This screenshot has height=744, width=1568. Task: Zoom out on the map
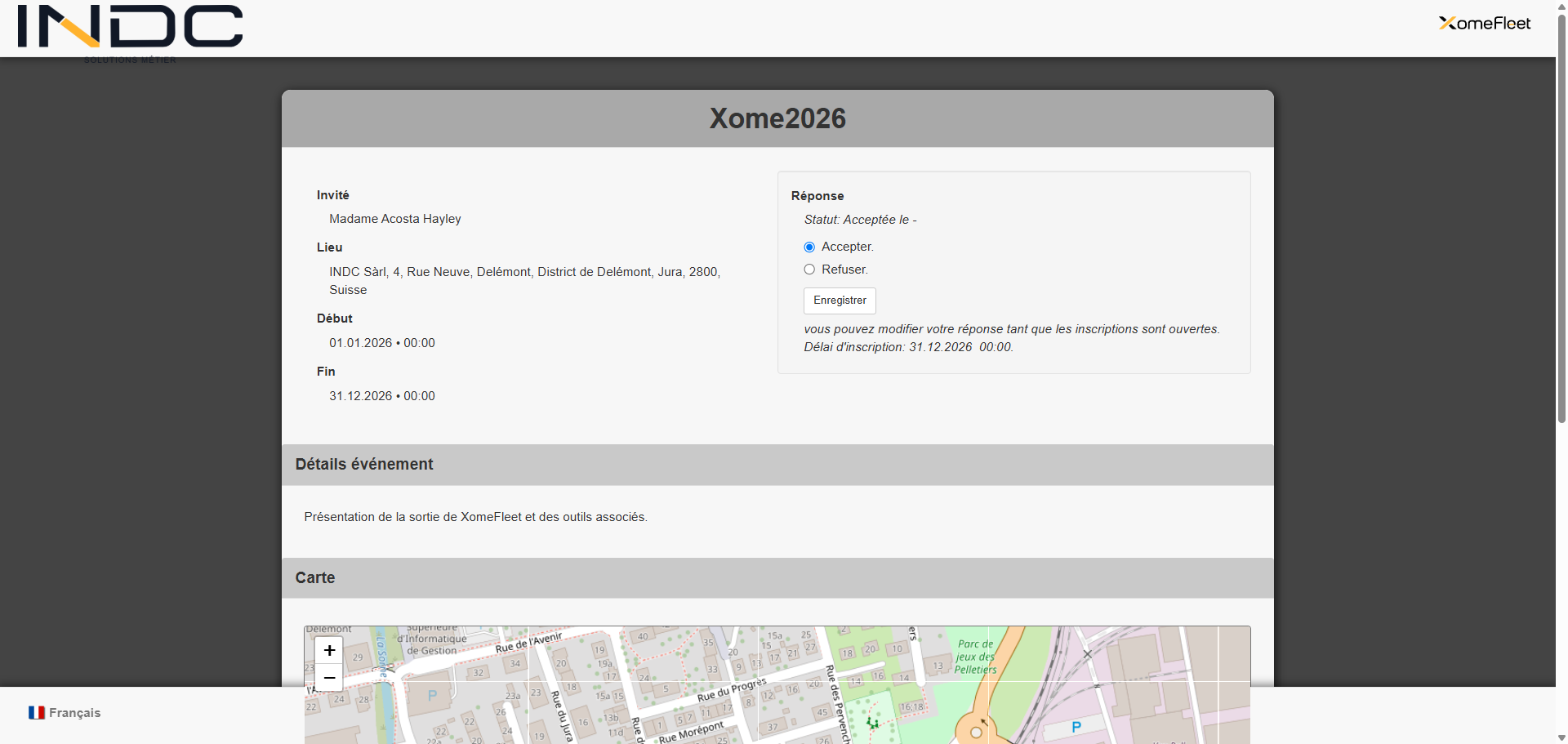329,678
